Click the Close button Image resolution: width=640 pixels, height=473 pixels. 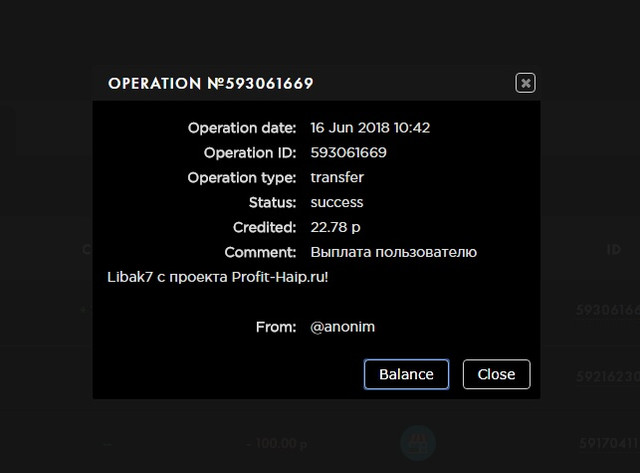(x=496, y=374)
